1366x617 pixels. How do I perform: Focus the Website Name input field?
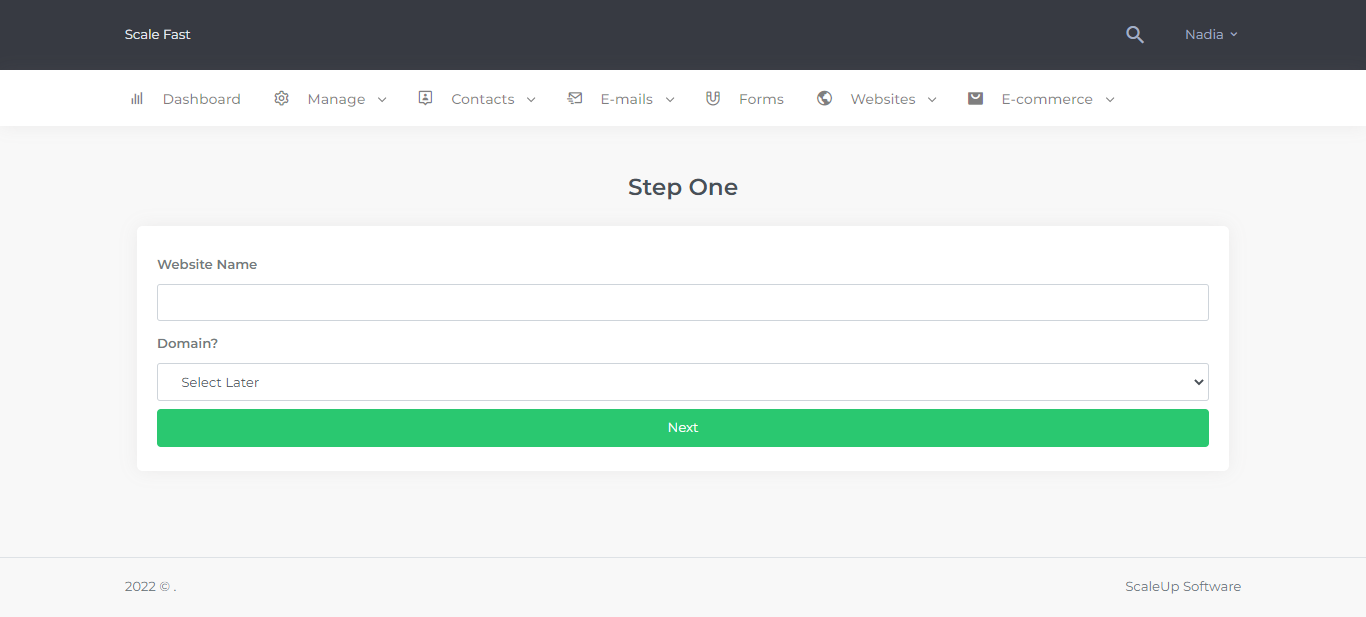tap(683, 302)
